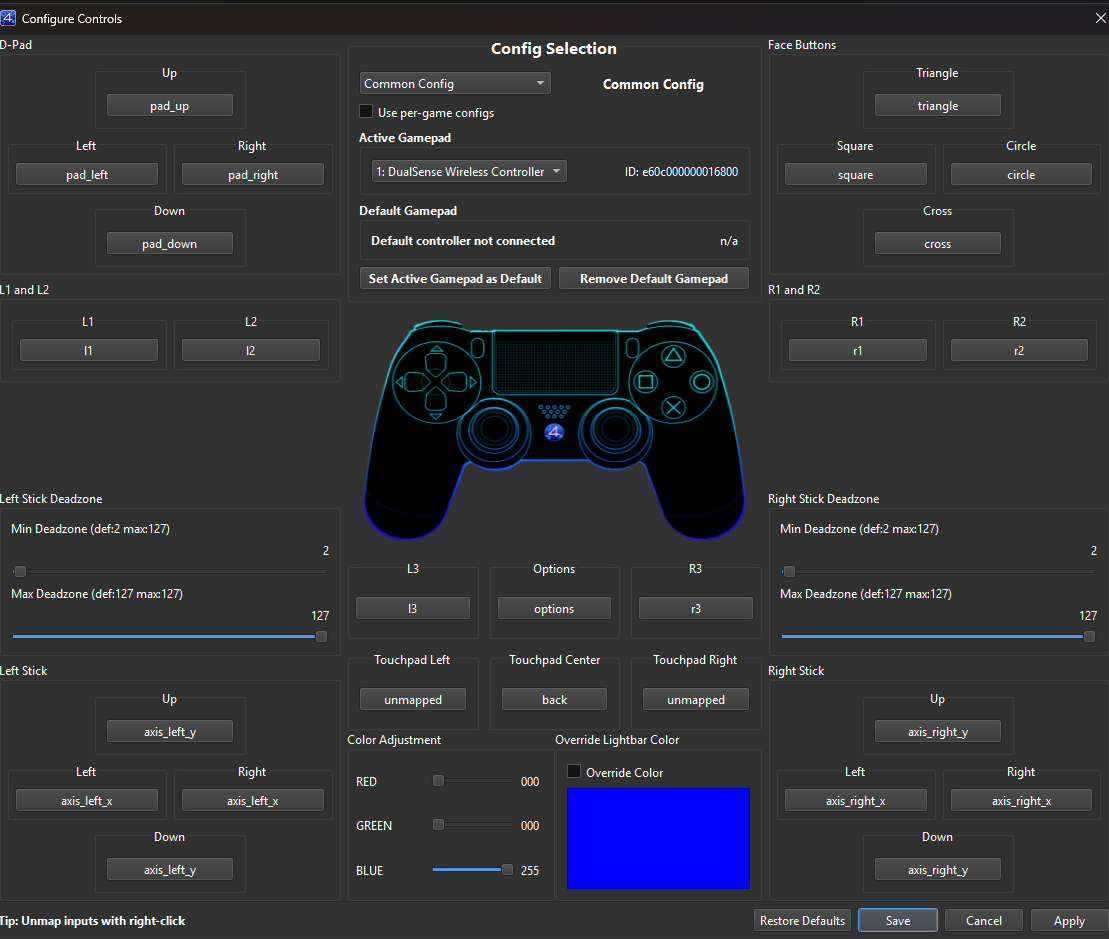The height and width of the screenshot is (939, 1109).
Task: Click Touchpad Center back mapping button
Action: (554, 699)
